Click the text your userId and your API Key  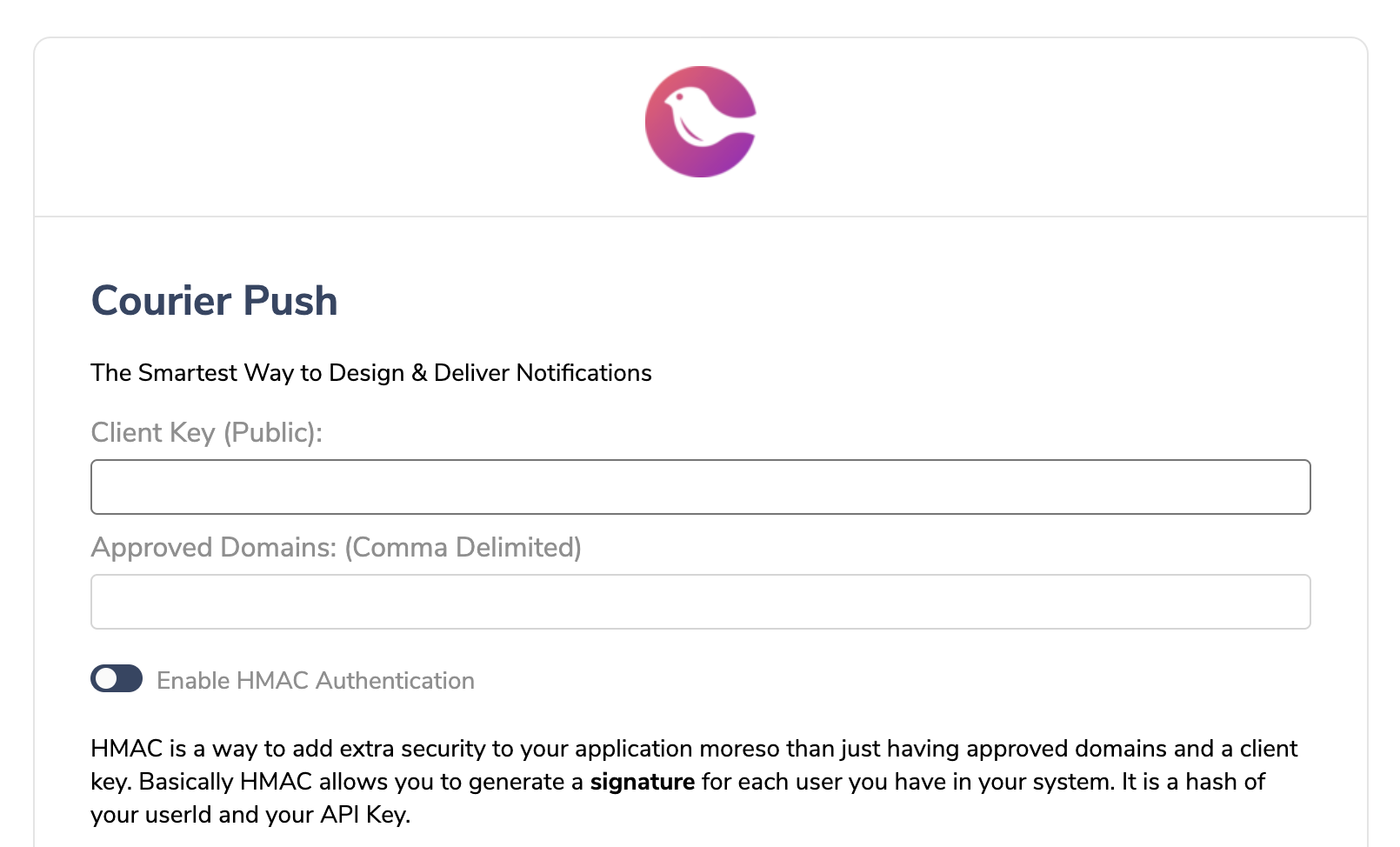[250, 815]
